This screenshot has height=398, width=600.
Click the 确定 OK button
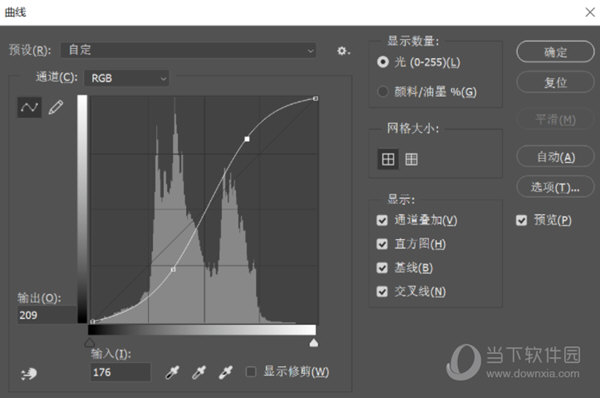pyautogui.click(x=555, y=52)
